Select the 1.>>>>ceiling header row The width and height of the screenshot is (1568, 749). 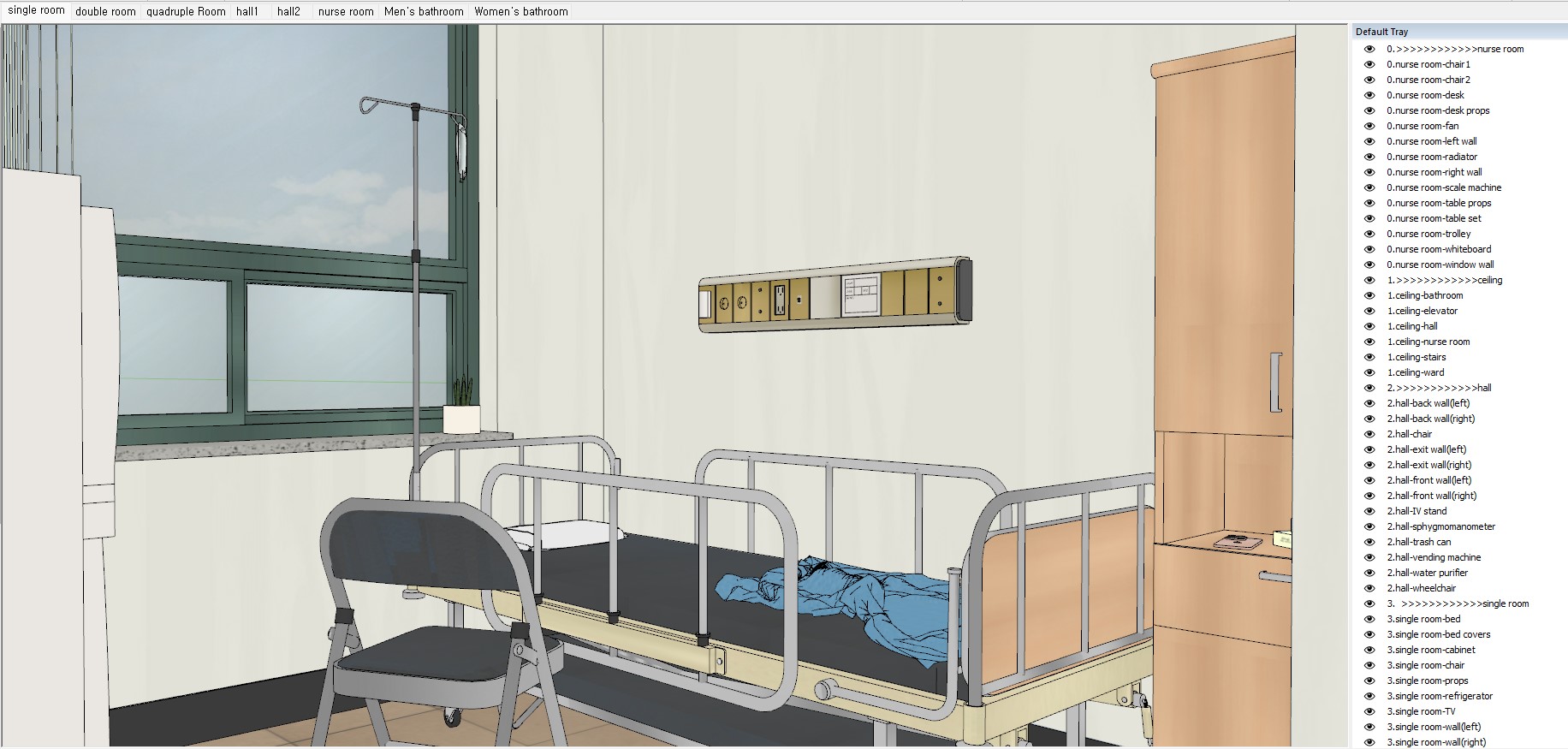pos(1445,280)
